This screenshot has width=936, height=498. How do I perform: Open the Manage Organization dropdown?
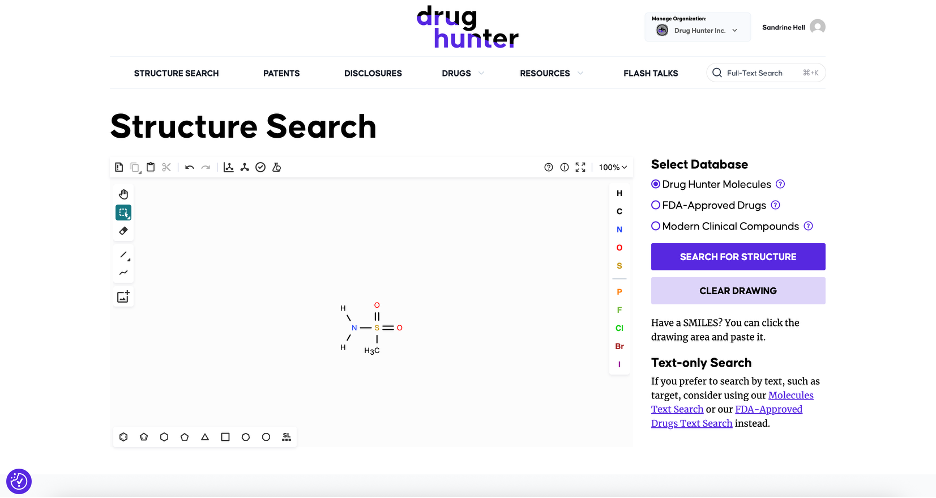(697, 27)
